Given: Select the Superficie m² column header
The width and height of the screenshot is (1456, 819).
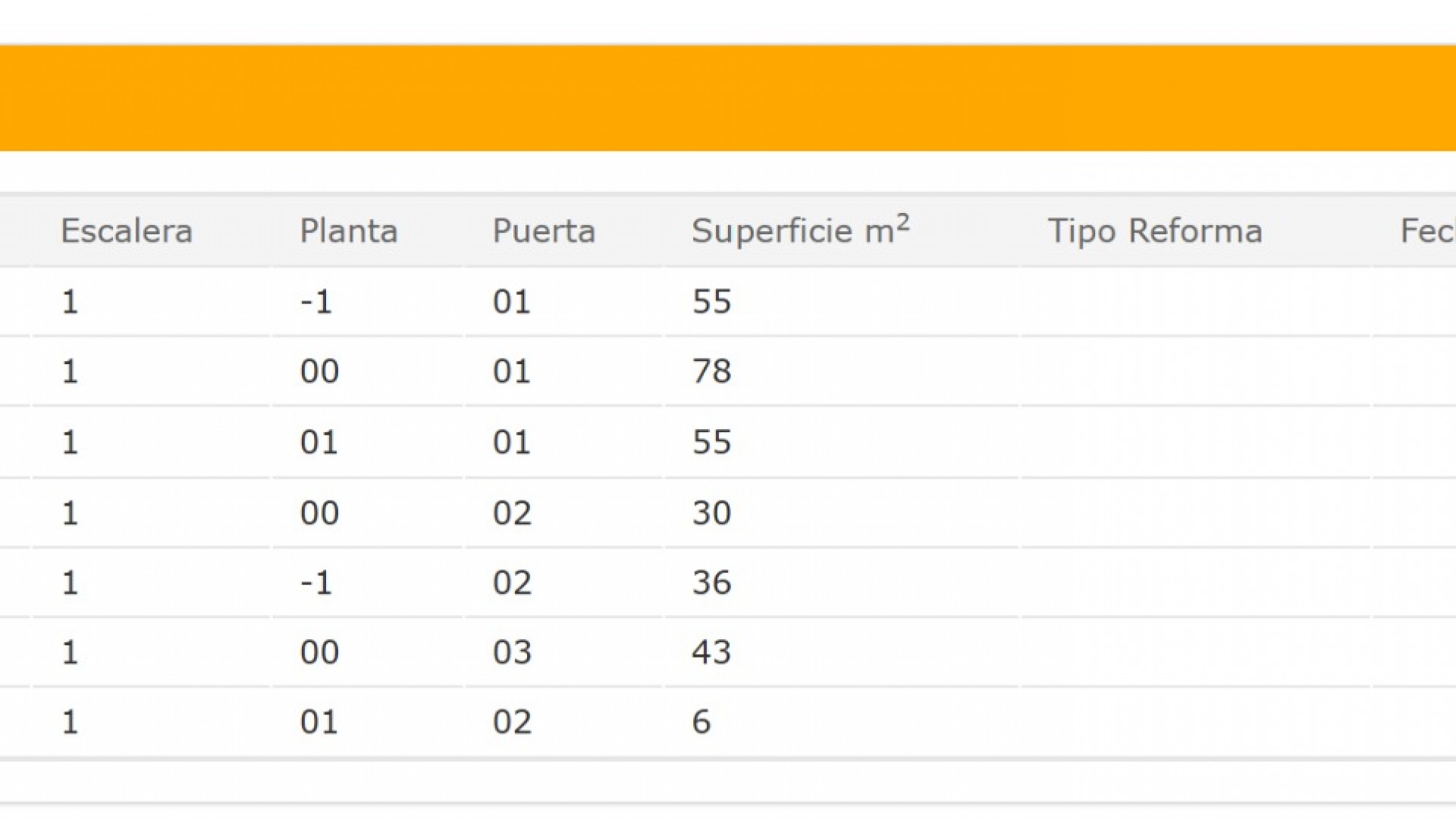Looking at the screenshot, I should coord(800,231).
